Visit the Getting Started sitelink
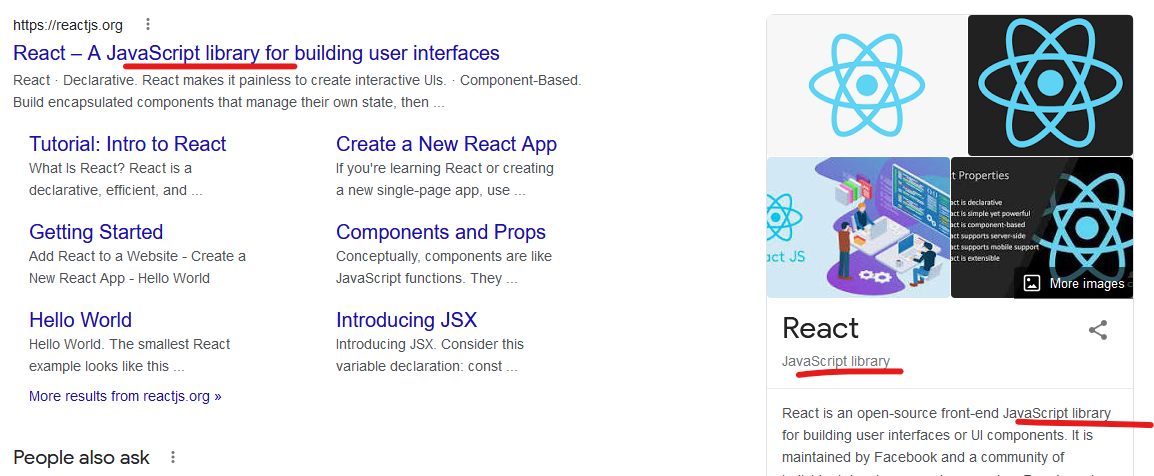 pyautogui.click(x=96, y=232)
